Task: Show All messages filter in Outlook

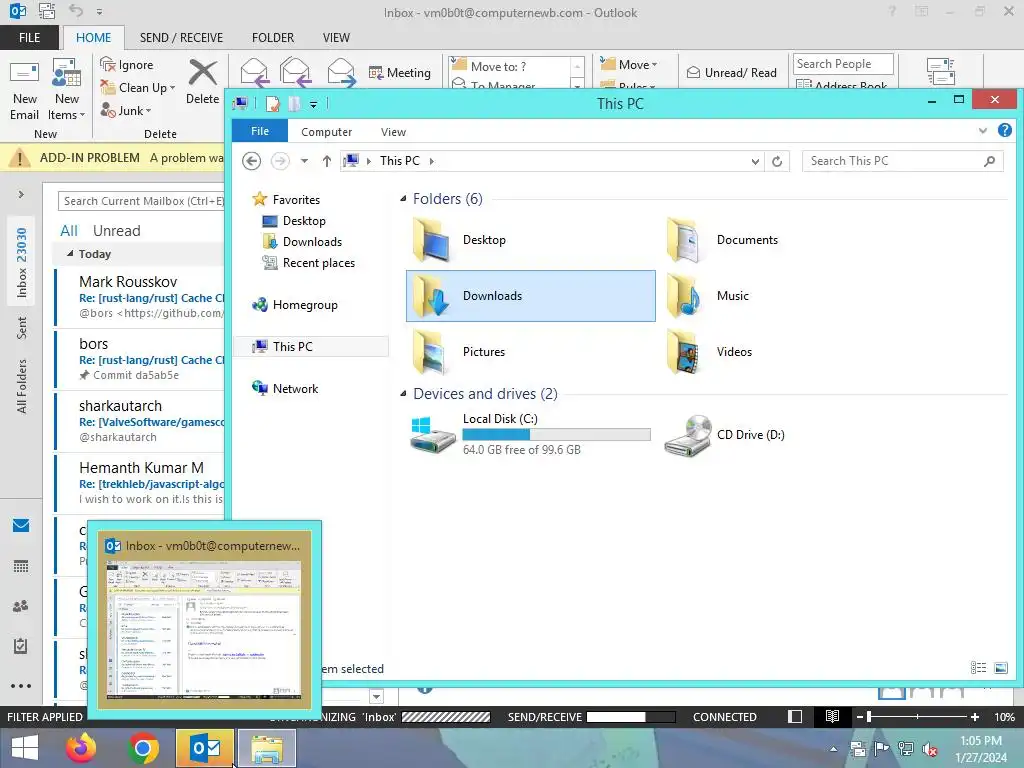Action: (69, 231)
